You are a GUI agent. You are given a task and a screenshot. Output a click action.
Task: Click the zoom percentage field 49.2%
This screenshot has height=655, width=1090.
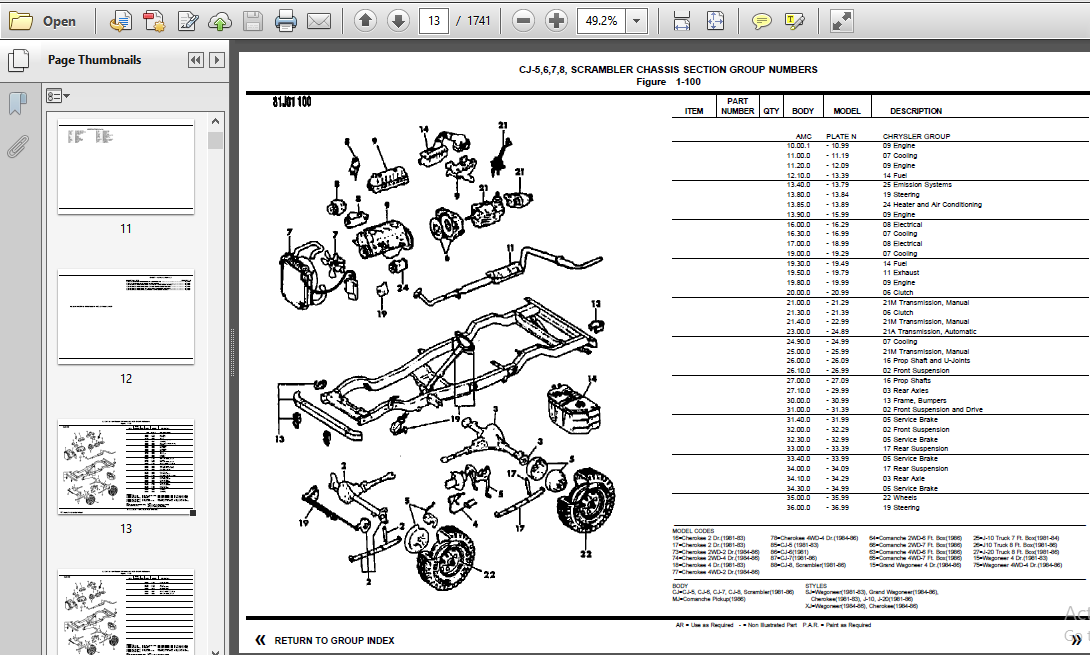click(601, 21)
